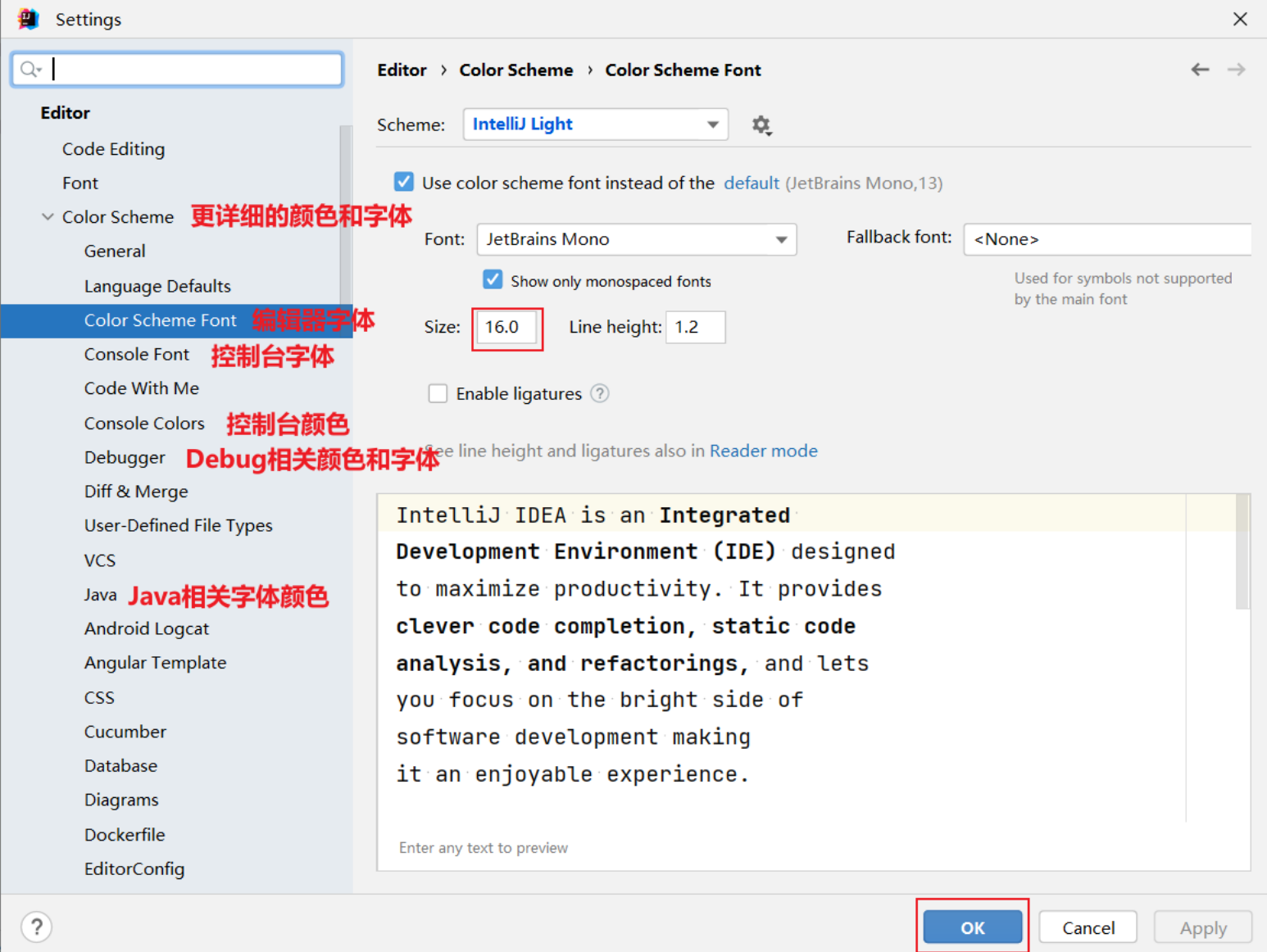Click the font Size field

(x=506, y=327)
